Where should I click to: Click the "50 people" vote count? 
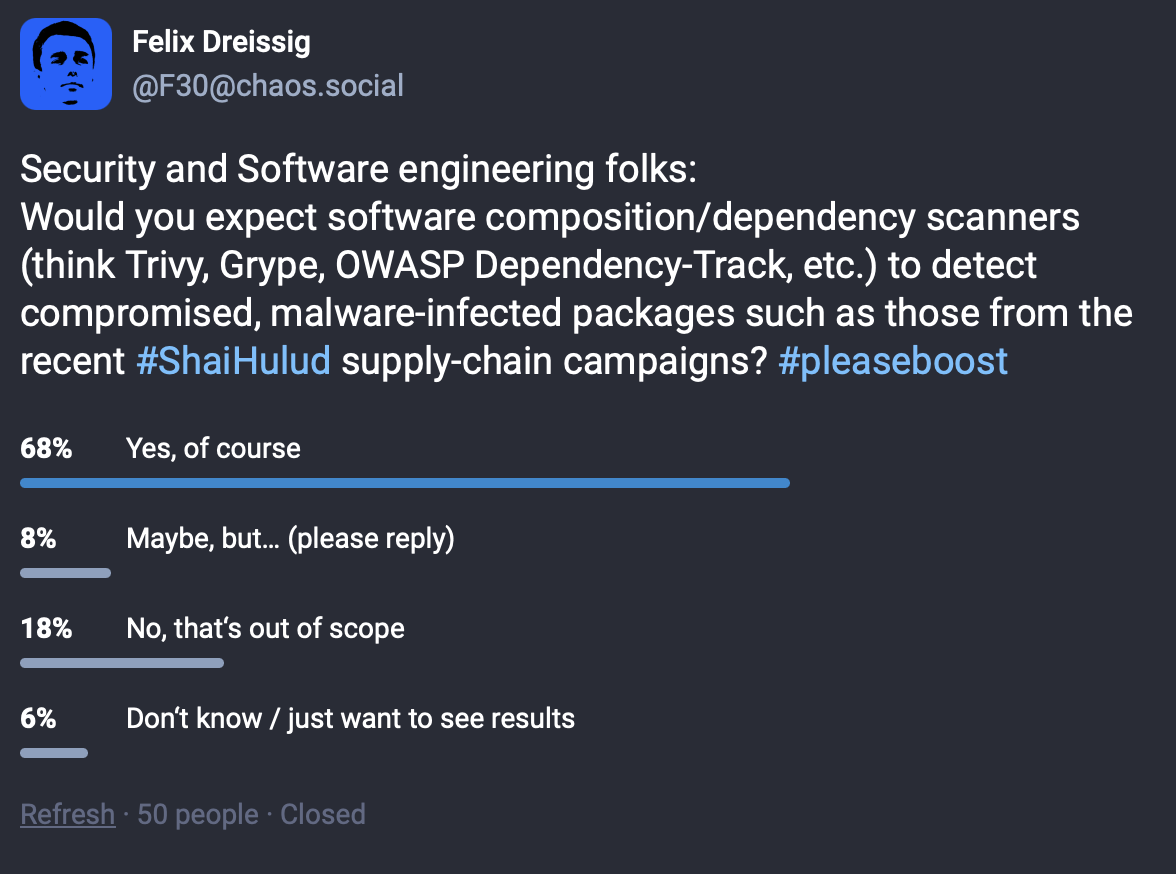coord(197,814)
